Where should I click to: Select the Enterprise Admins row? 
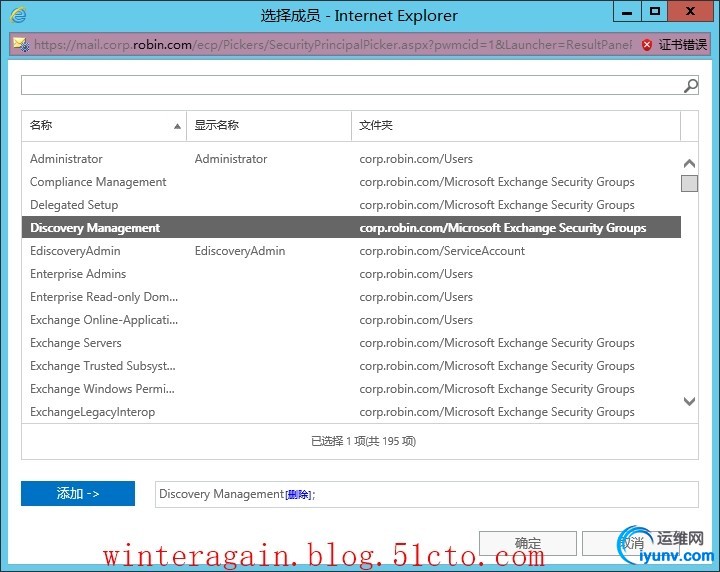pos(351,274)
